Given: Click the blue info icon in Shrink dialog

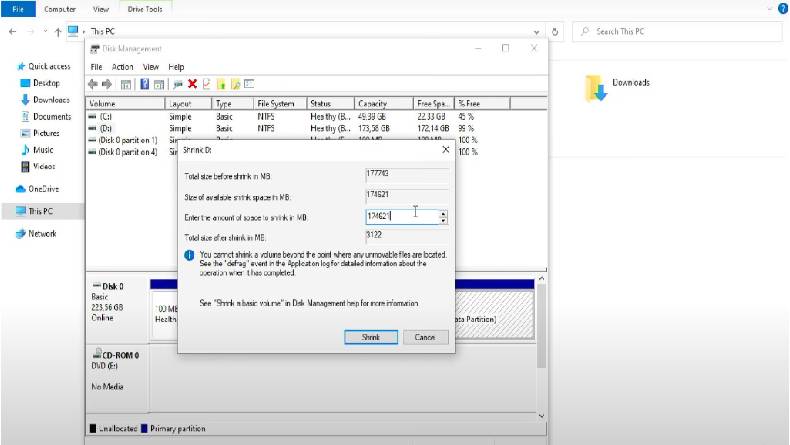Looking at the screenshot, I should pyautogui.click(x=189, y=256).
